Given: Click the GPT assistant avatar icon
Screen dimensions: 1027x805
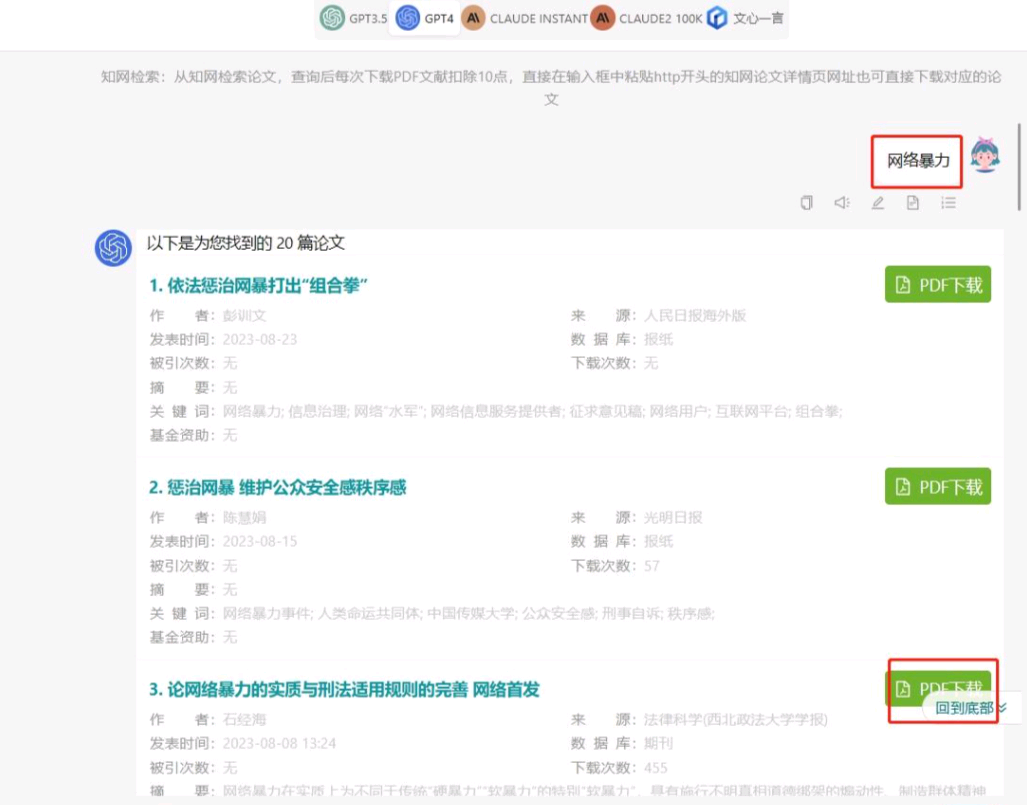Looking at the screenshot, I should [x=113, y=248].
